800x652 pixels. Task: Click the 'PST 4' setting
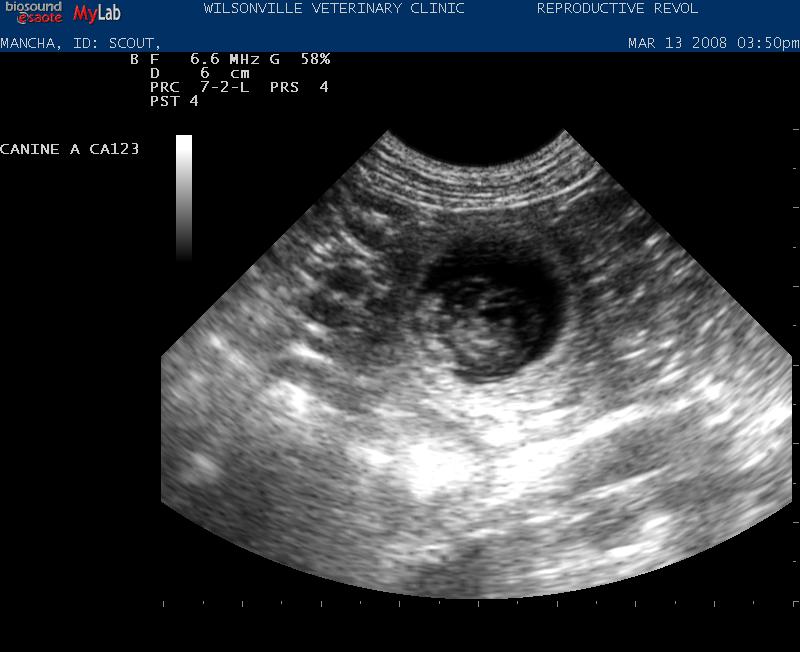[x=174, y=101]
